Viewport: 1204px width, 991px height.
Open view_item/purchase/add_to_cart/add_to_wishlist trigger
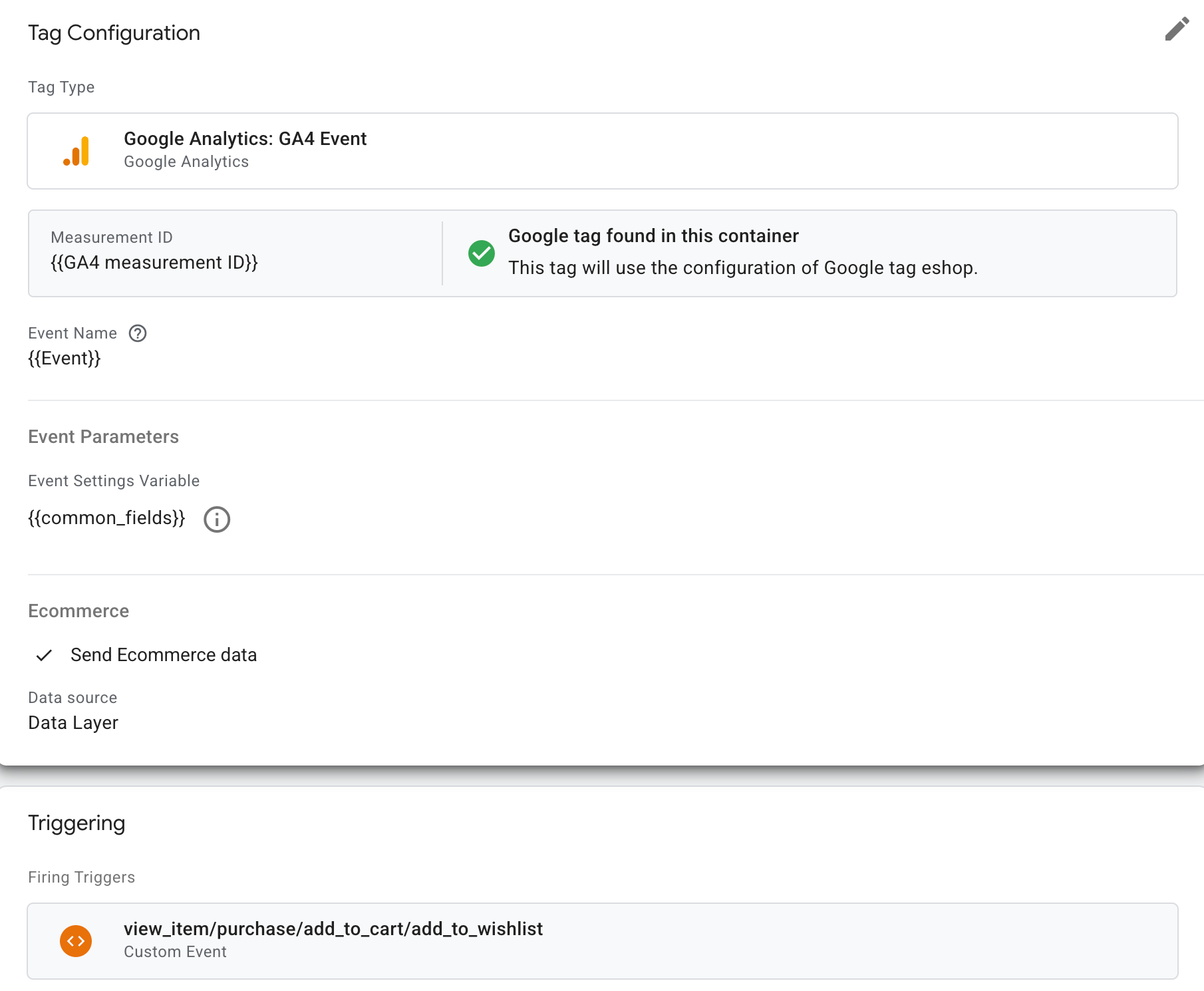click(603, 941)
